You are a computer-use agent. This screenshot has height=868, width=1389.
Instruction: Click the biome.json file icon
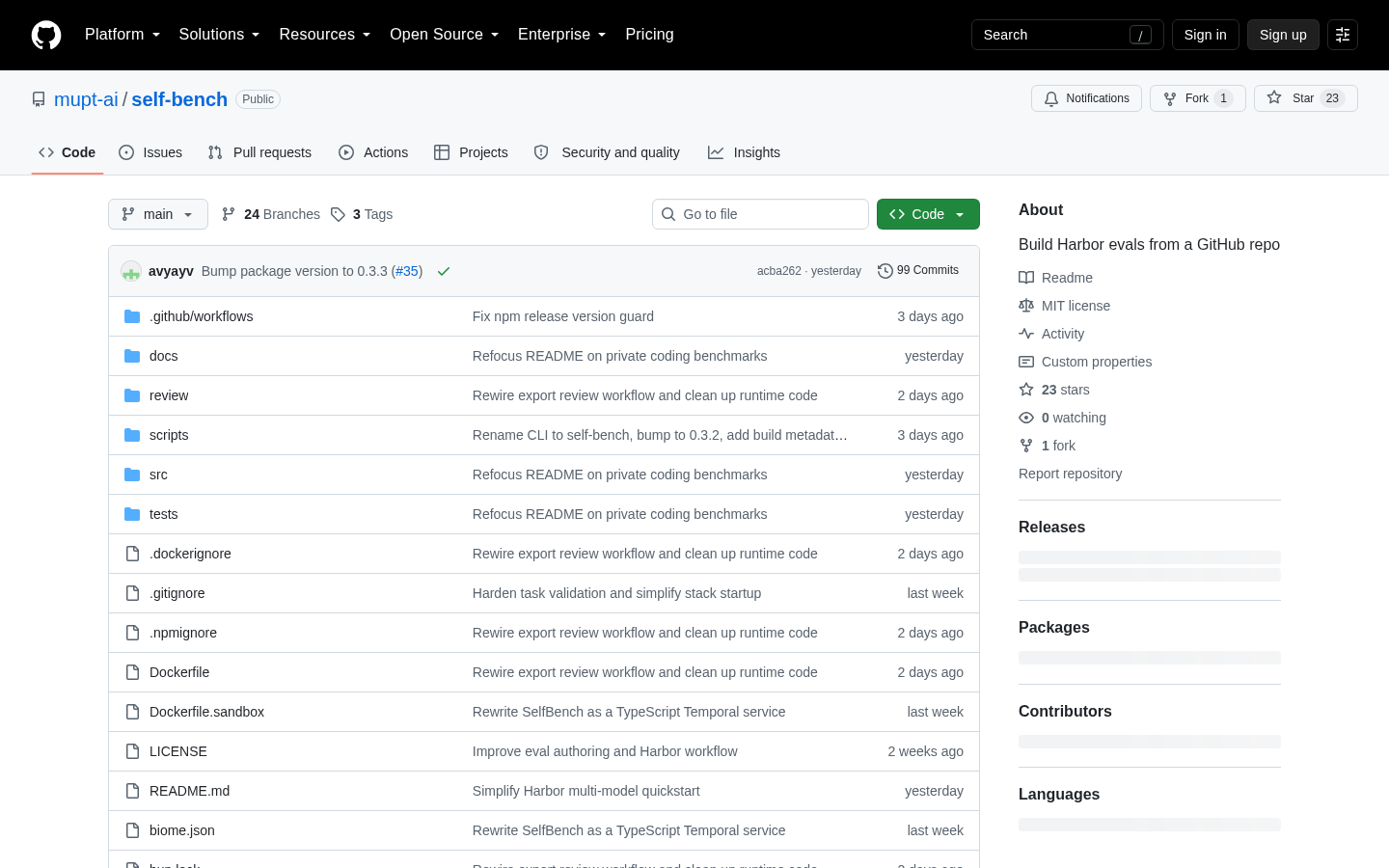pos(132,830)
